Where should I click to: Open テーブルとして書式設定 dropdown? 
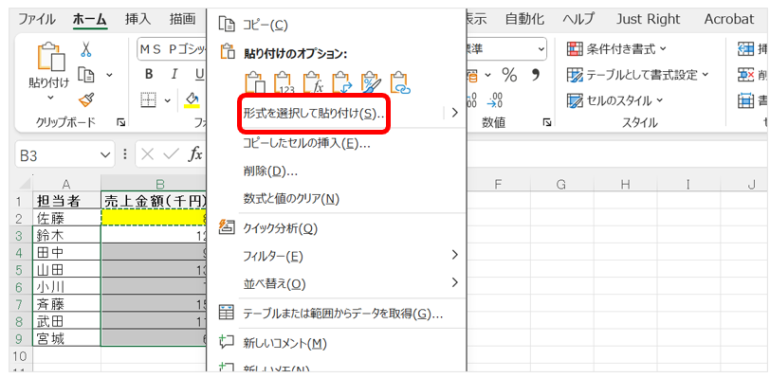[x=638, y=75]
